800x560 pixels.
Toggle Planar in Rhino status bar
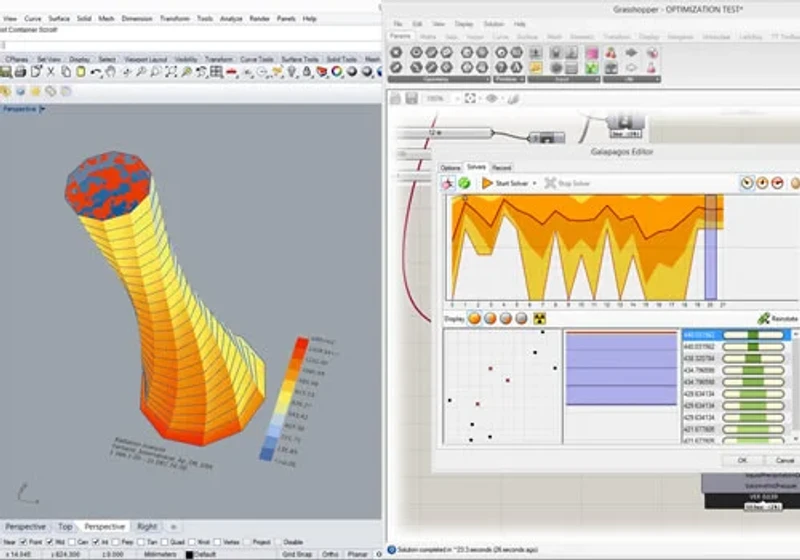[x=358, y=554]
